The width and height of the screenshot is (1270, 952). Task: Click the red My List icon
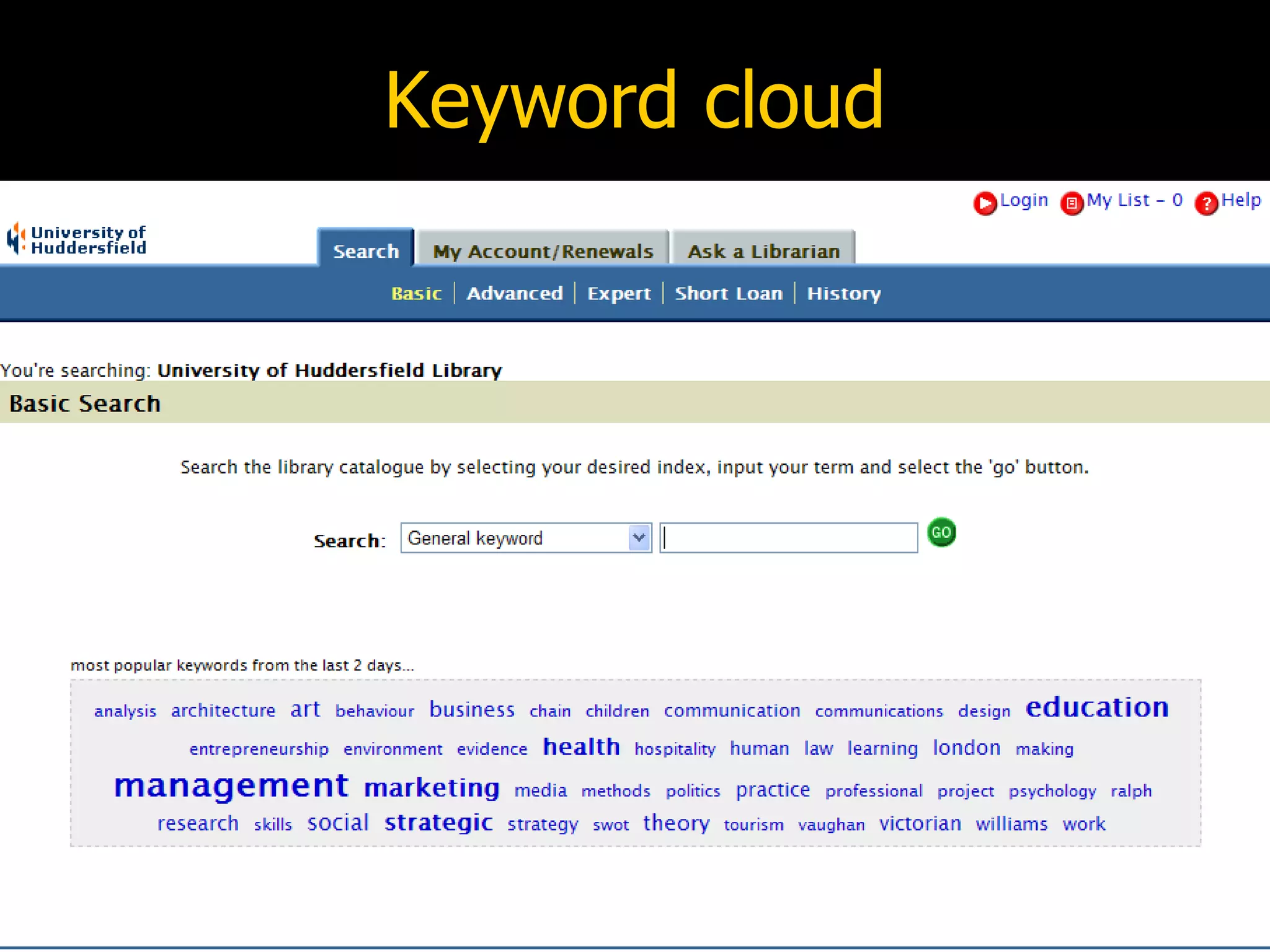click(1072, 203)
